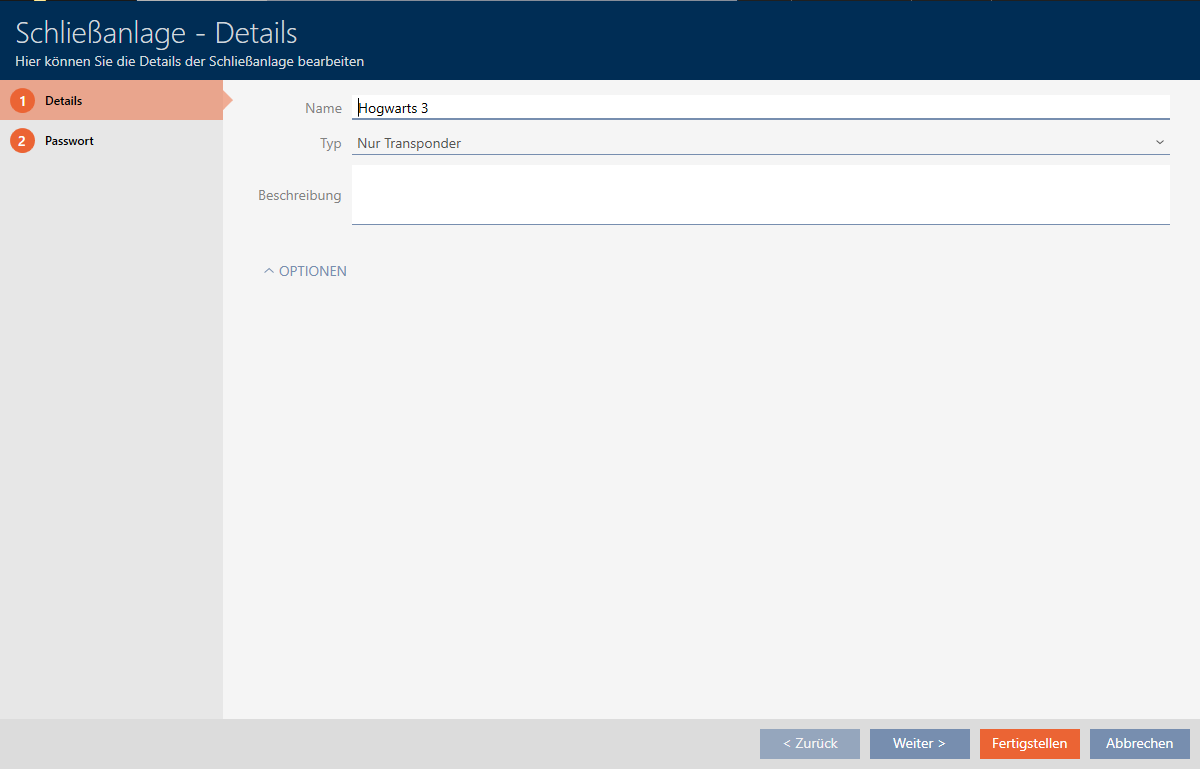Click the orange step 2 circle icon

[x=22, y=141]
